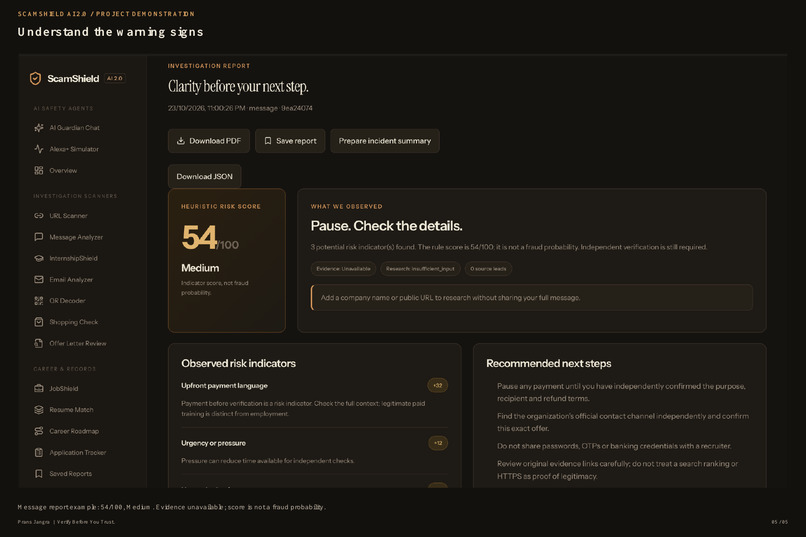806x537 pixels.
Task: Click the AI 2.0 badge
Action: 115,78
